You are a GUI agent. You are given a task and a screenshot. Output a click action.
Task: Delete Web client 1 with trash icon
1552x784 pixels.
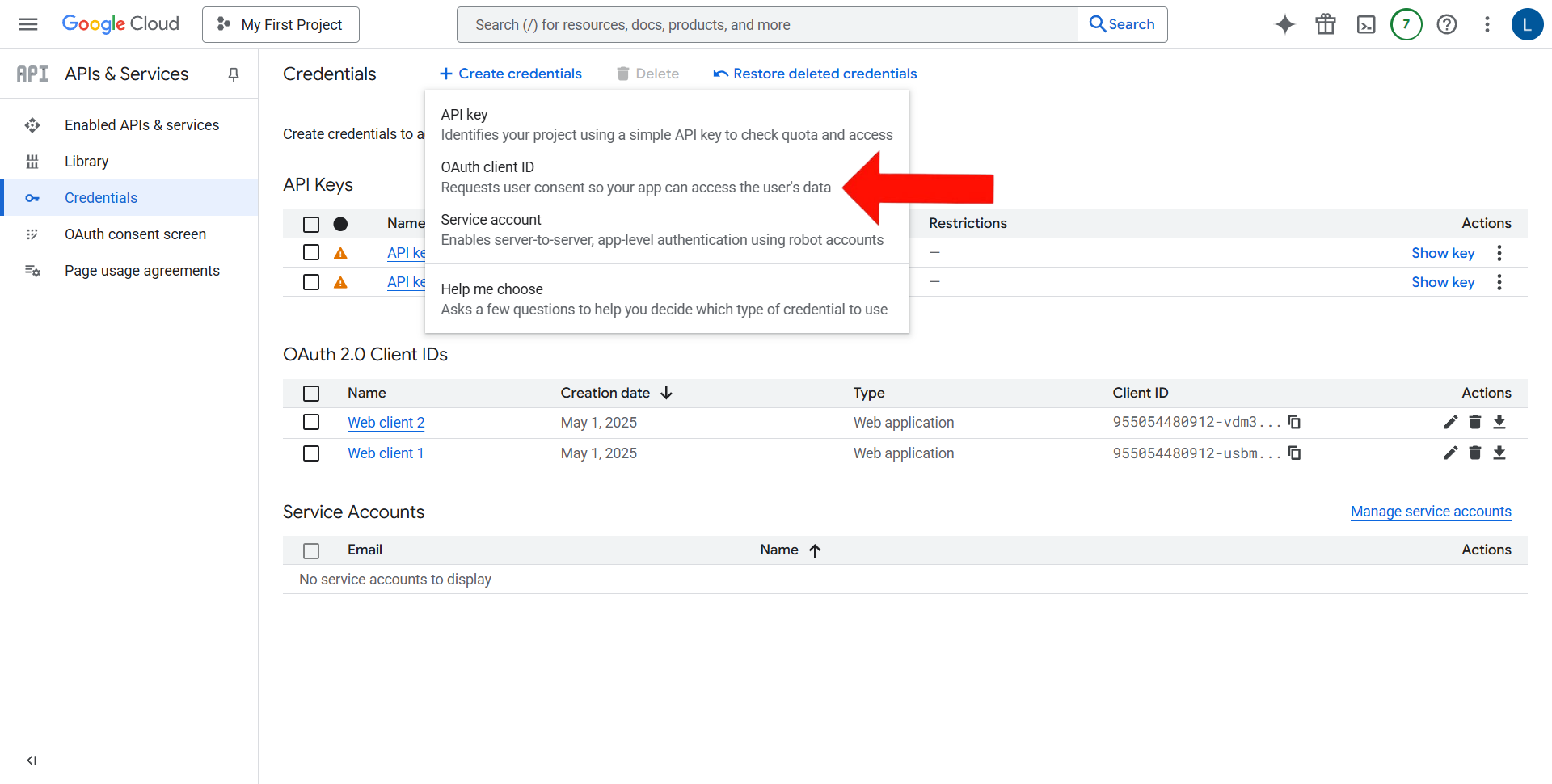coord(1475,453)
